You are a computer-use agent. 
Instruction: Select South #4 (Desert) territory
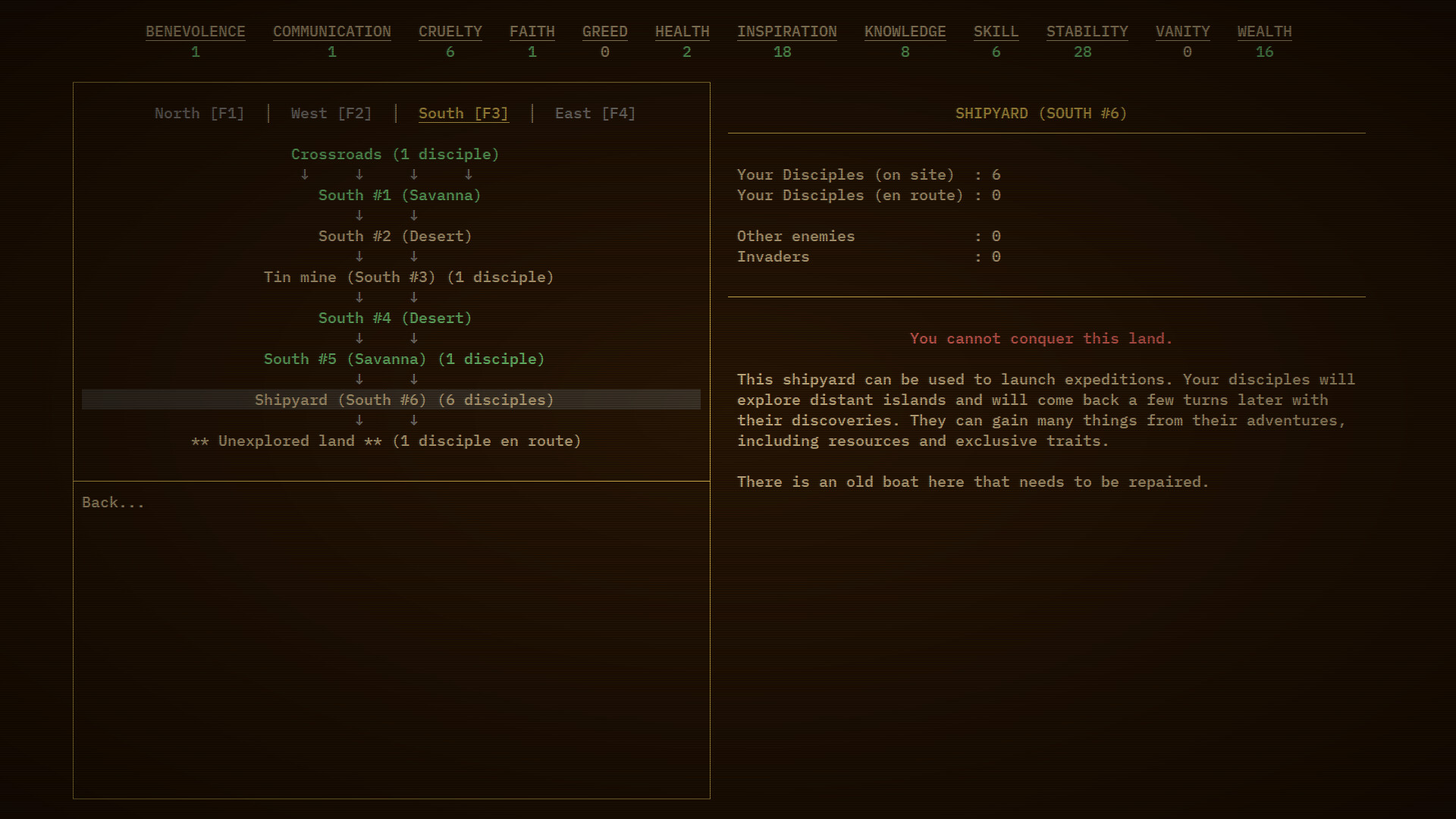[x=394, y=318]
